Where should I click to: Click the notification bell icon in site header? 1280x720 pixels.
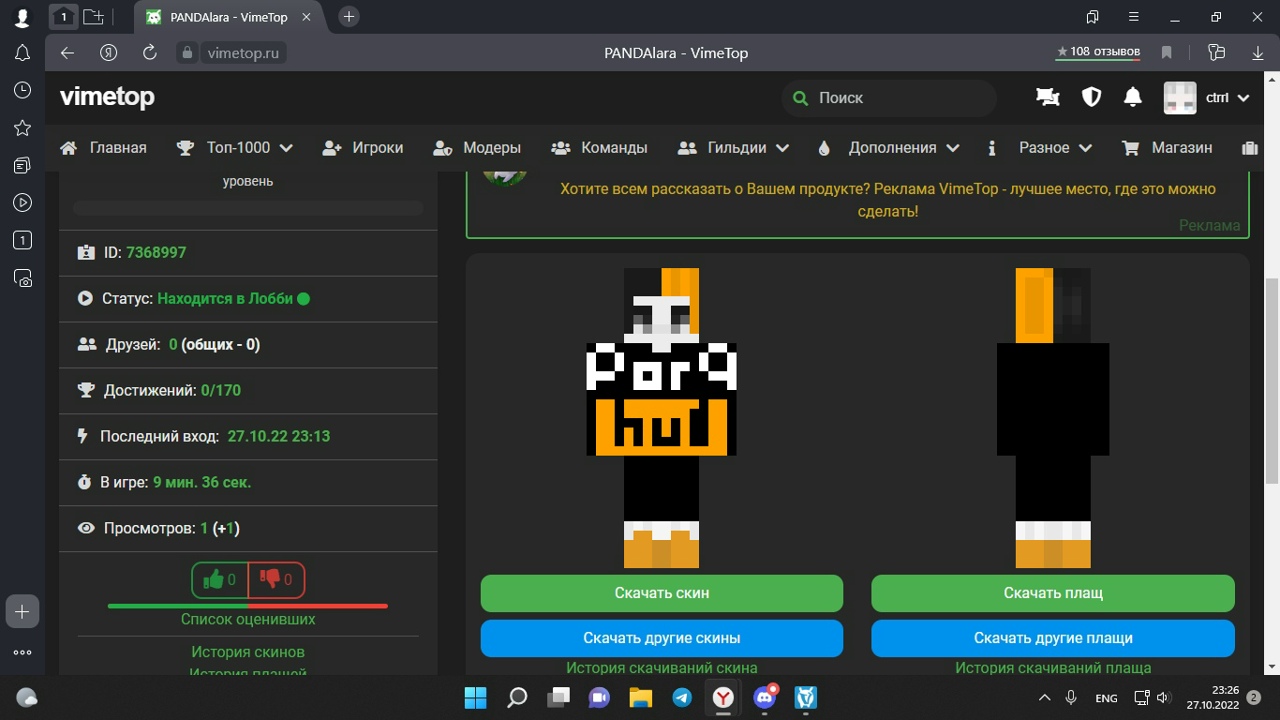click(1132, 97)
